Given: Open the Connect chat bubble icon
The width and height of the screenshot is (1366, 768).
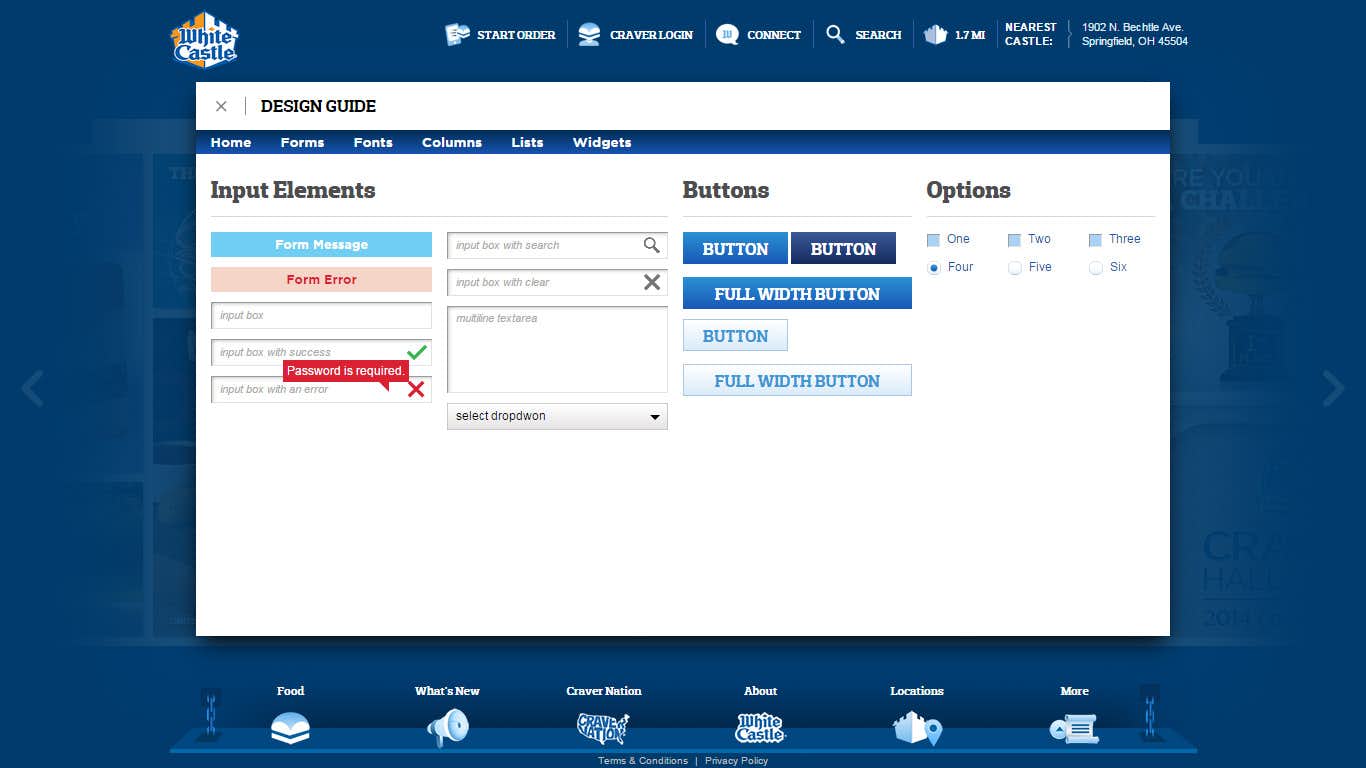Looking at the screenshot, I should coord(727,35).
